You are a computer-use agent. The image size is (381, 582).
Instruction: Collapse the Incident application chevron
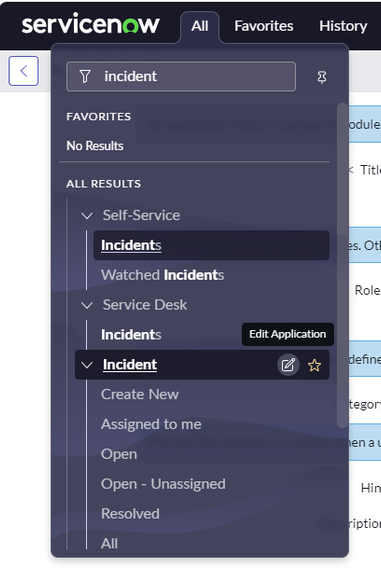[87, 365]
